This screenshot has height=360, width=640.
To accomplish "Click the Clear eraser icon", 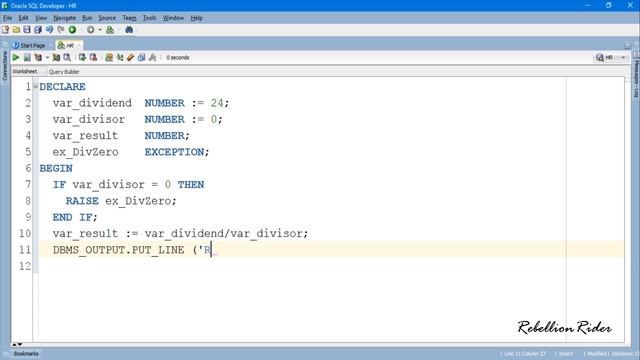I will click(131, 58).
